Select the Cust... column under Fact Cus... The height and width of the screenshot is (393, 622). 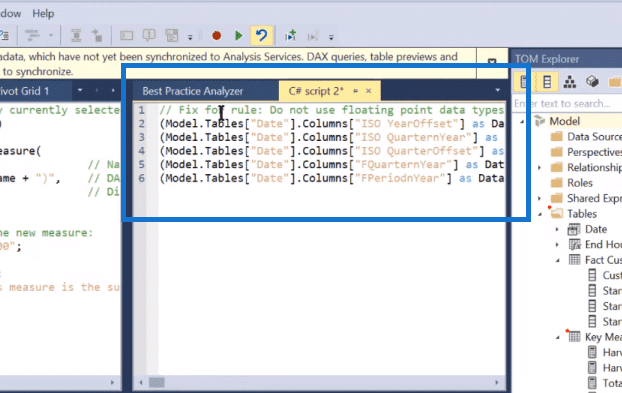(612, 276)
